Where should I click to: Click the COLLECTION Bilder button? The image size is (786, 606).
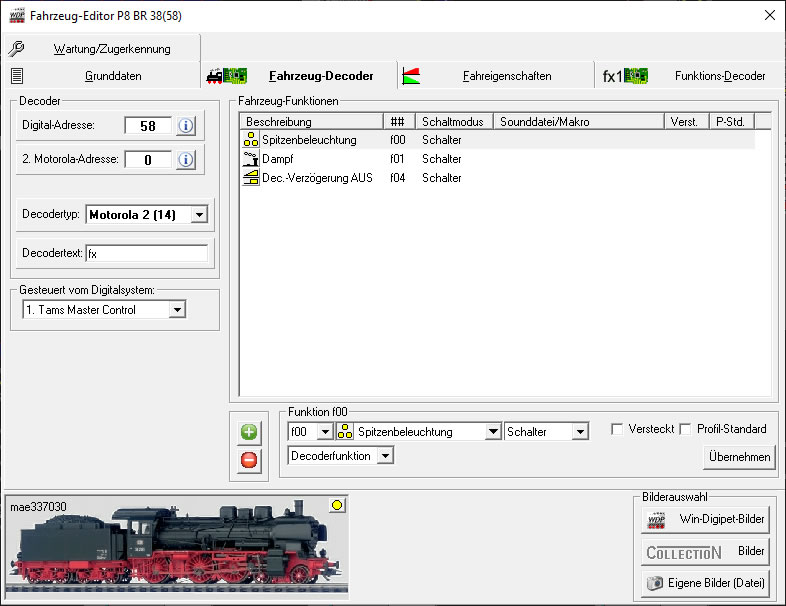706,552
